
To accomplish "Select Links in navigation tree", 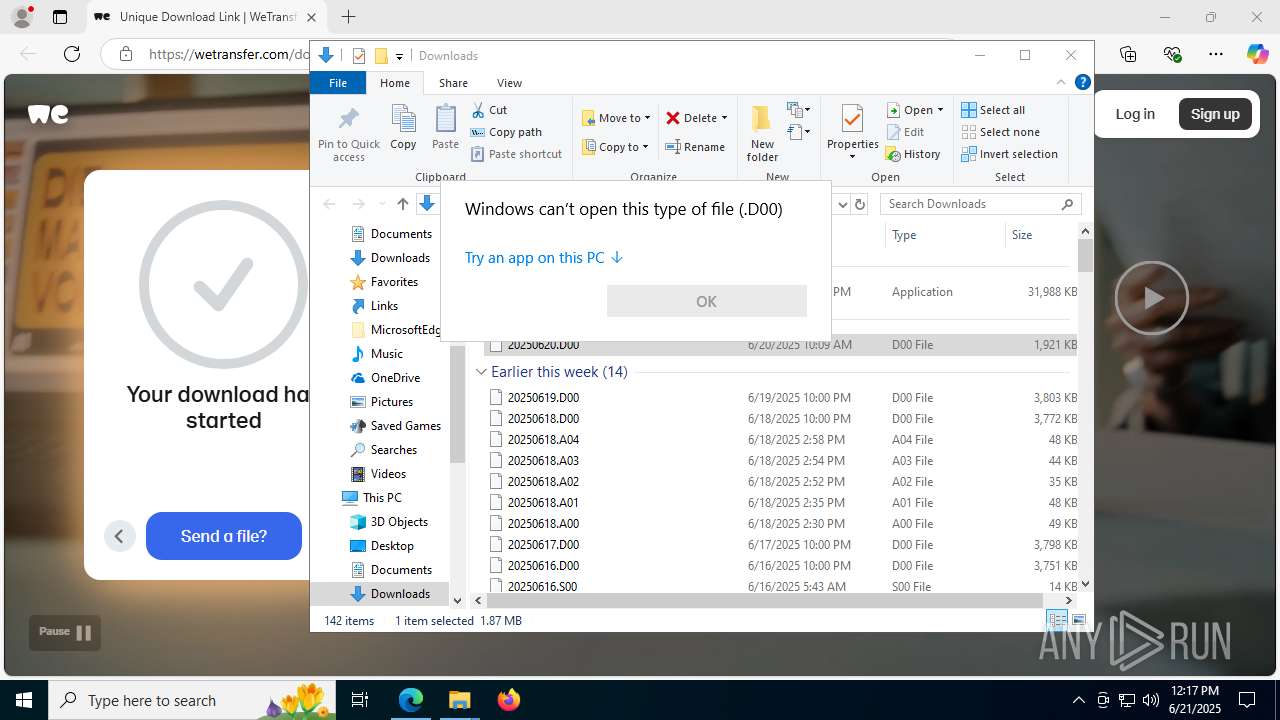I will [383, 306].
